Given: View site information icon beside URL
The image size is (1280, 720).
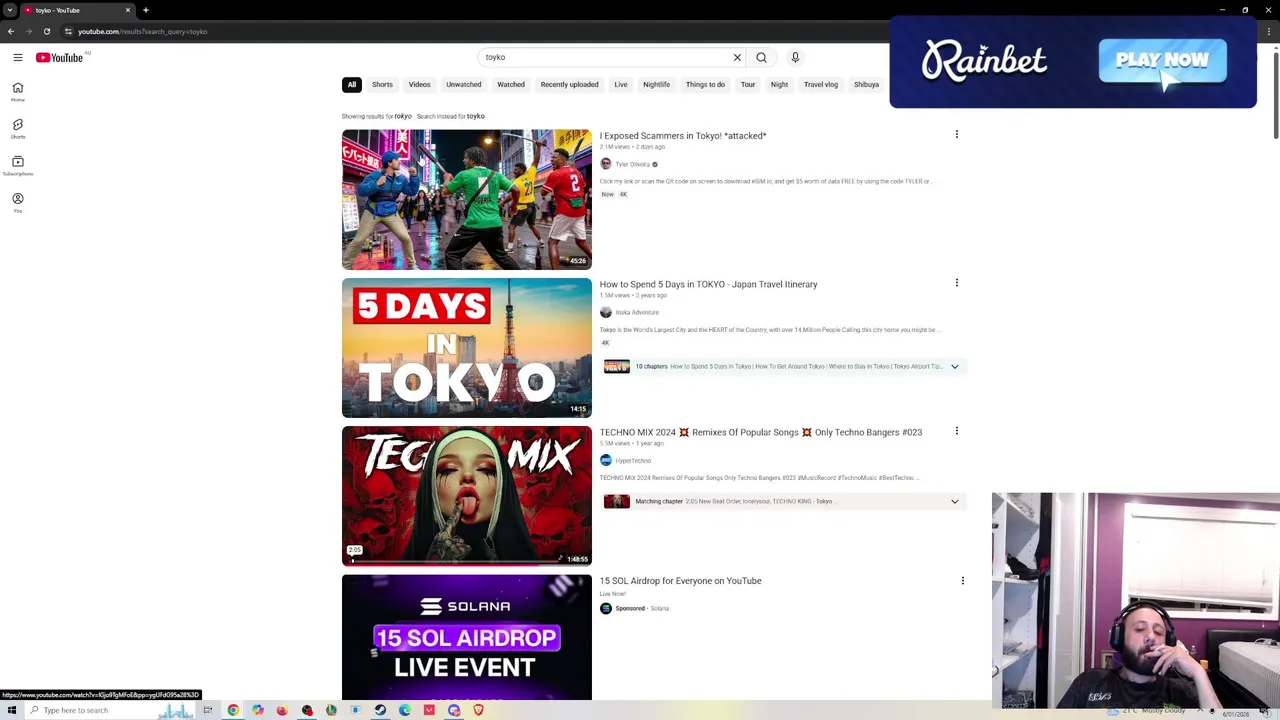Looking at the screenshot, I should click(x=68, y=31).
